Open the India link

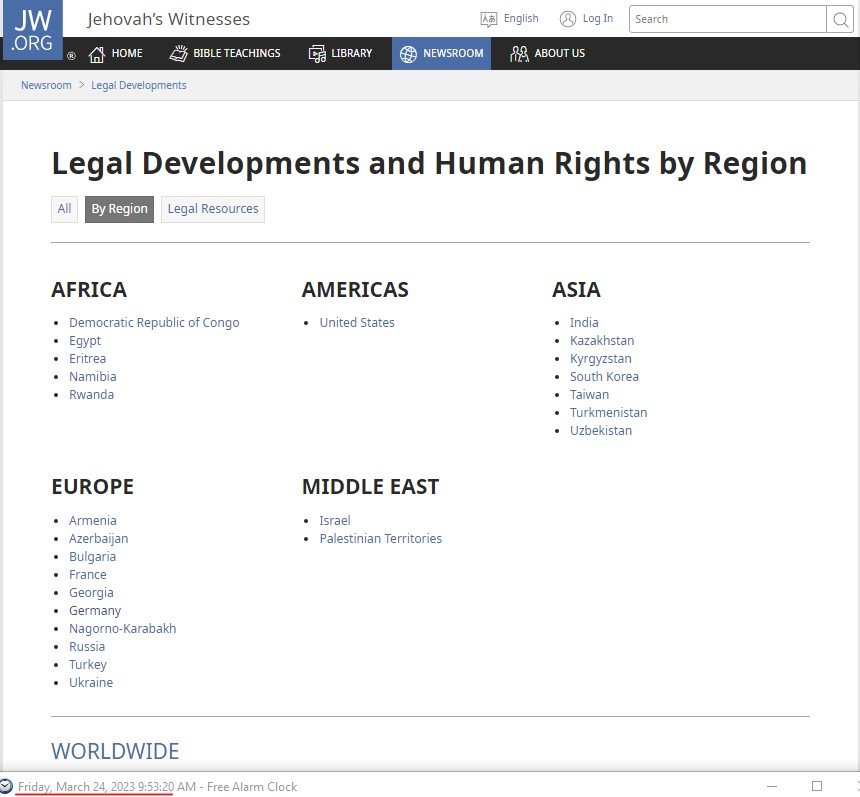tap(584, 323)
